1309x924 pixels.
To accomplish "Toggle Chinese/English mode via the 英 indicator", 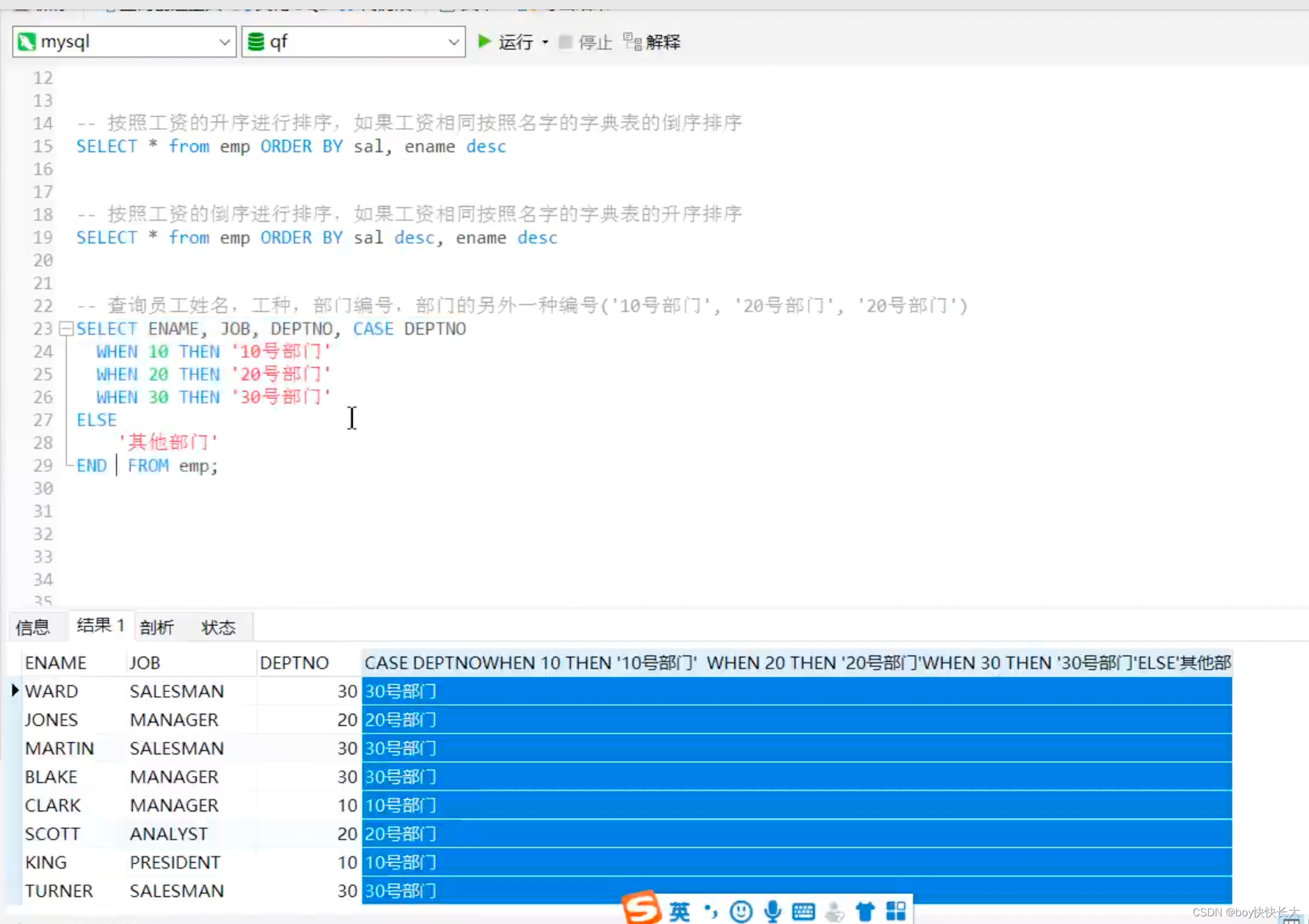I will (x=679, y=910).
